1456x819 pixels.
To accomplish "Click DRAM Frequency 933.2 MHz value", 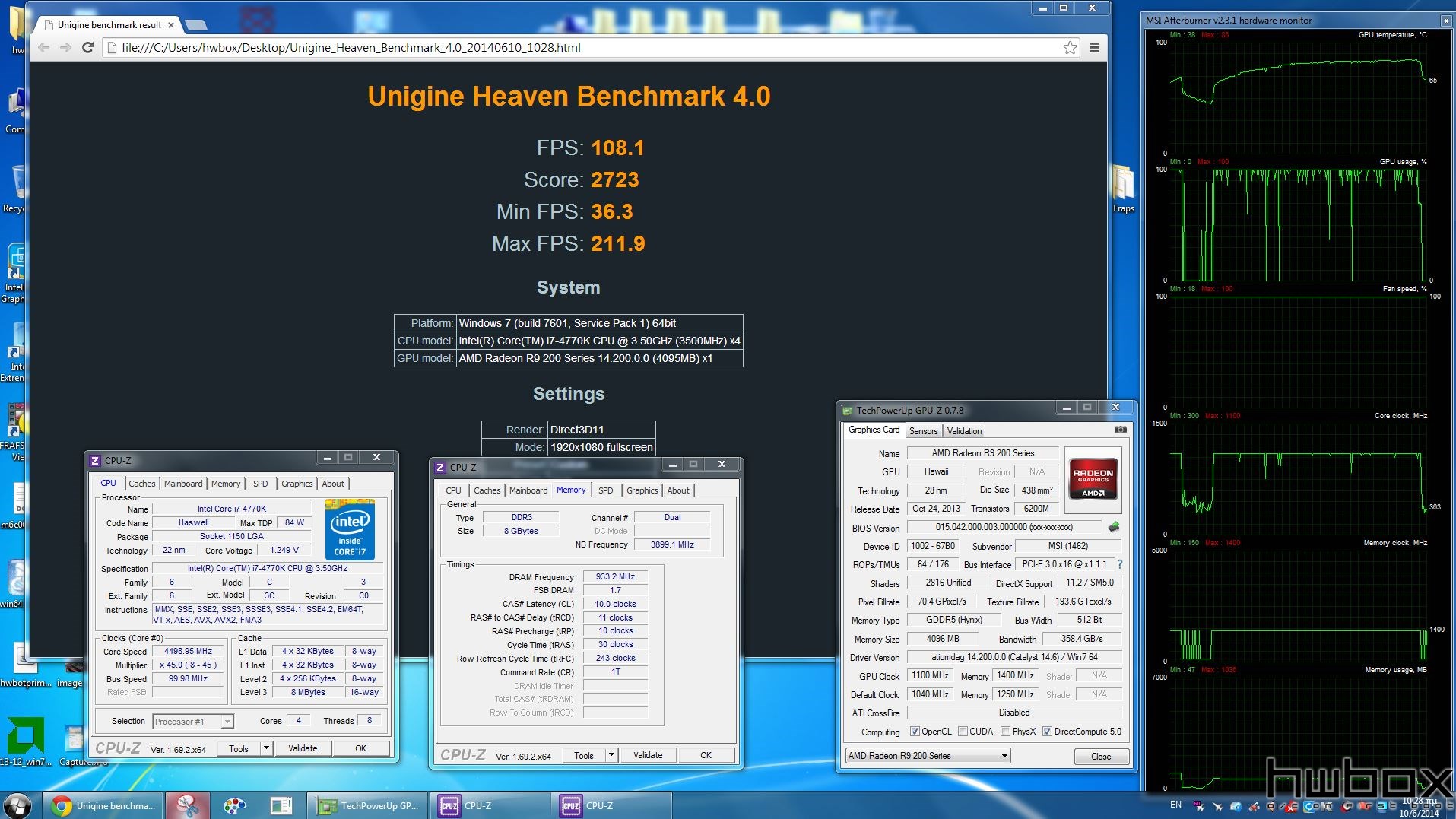I will [615, 576].
